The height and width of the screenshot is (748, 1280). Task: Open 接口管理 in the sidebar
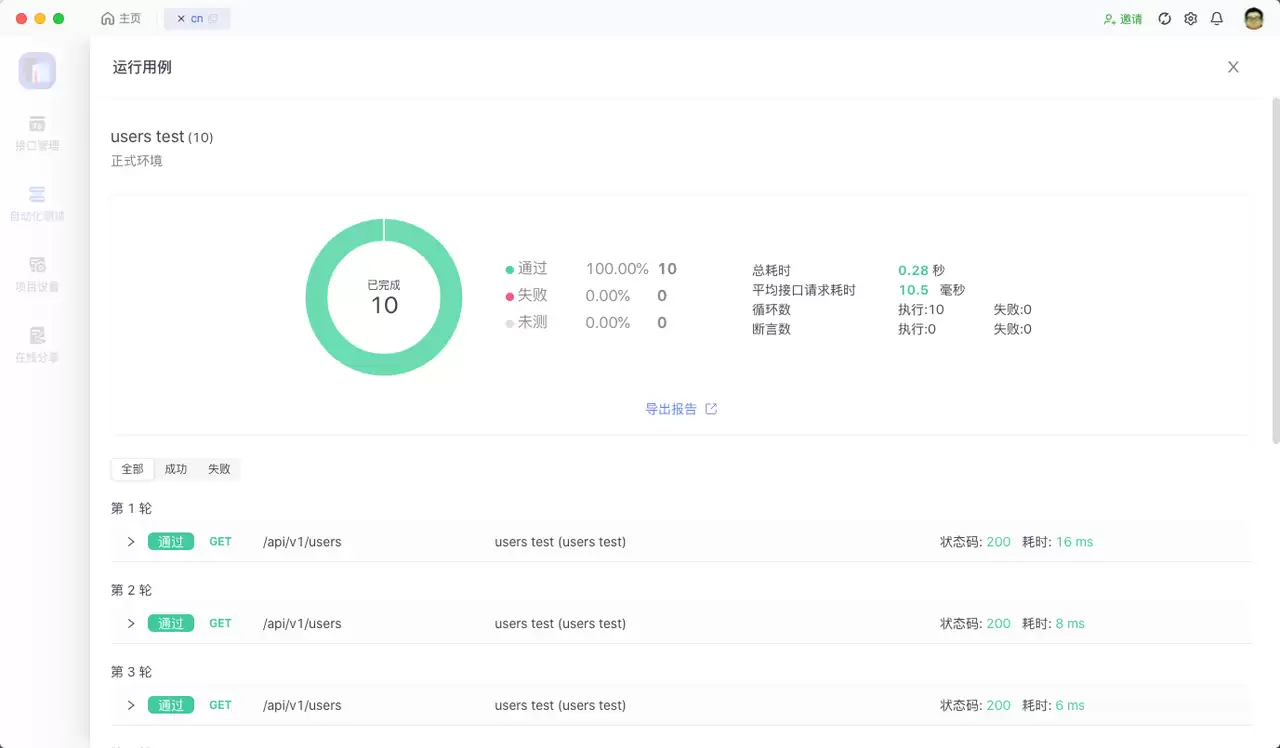coord(37,133)
